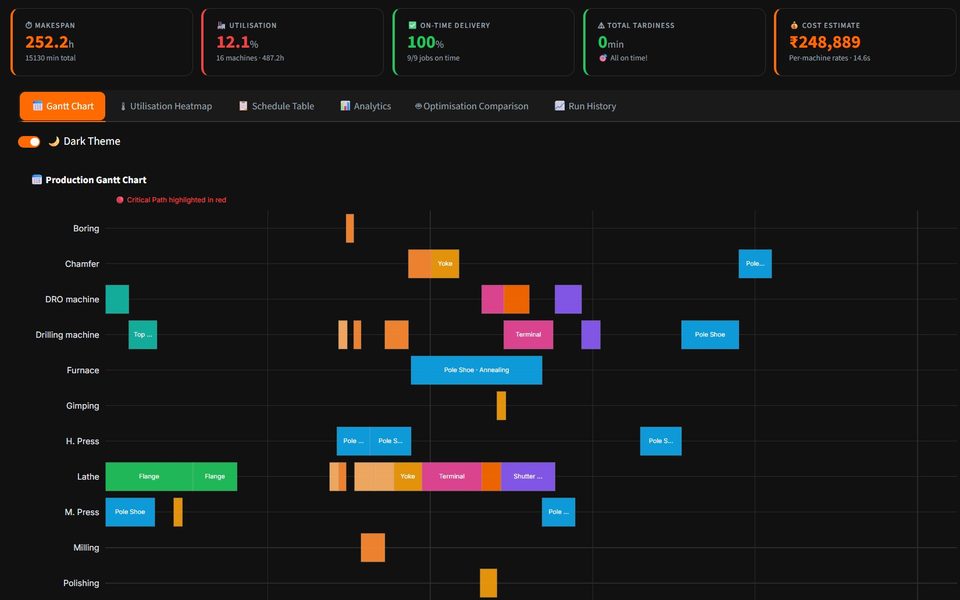Select the wide Flange bar on the Lathe row

(x=149, y=476)
